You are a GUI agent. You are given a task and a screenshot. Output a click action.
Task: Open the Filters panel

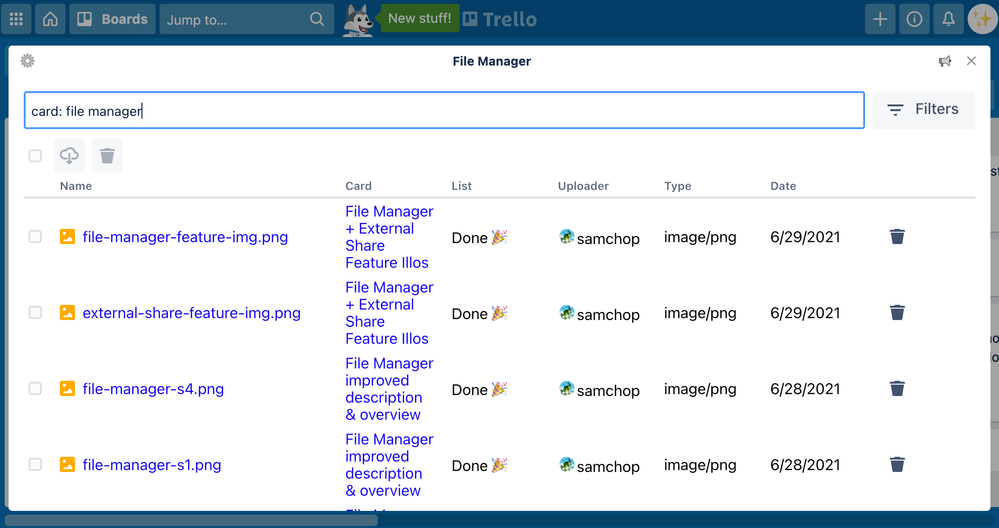coord(923,110)
